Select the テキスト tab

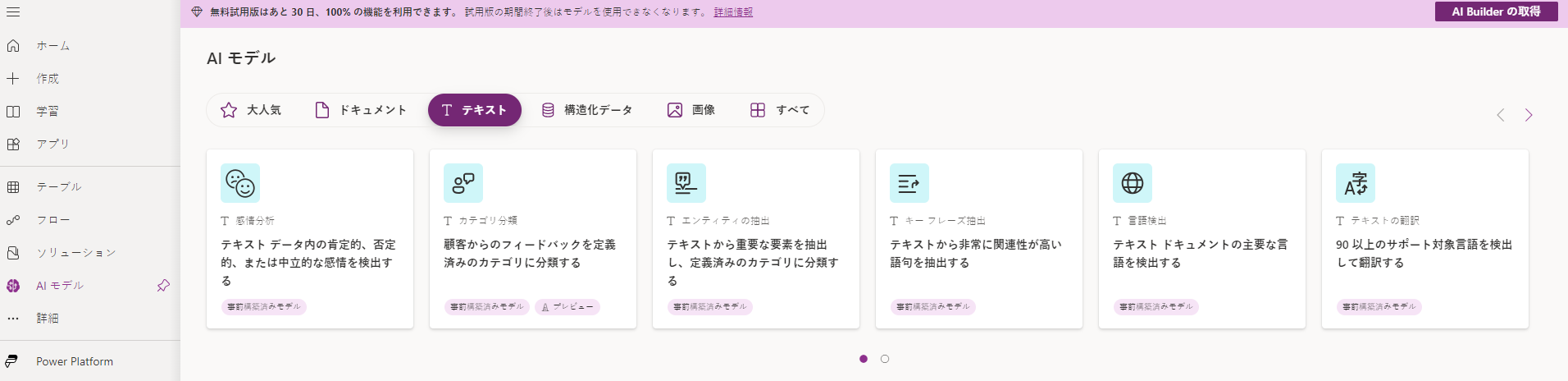coord(475,110)
